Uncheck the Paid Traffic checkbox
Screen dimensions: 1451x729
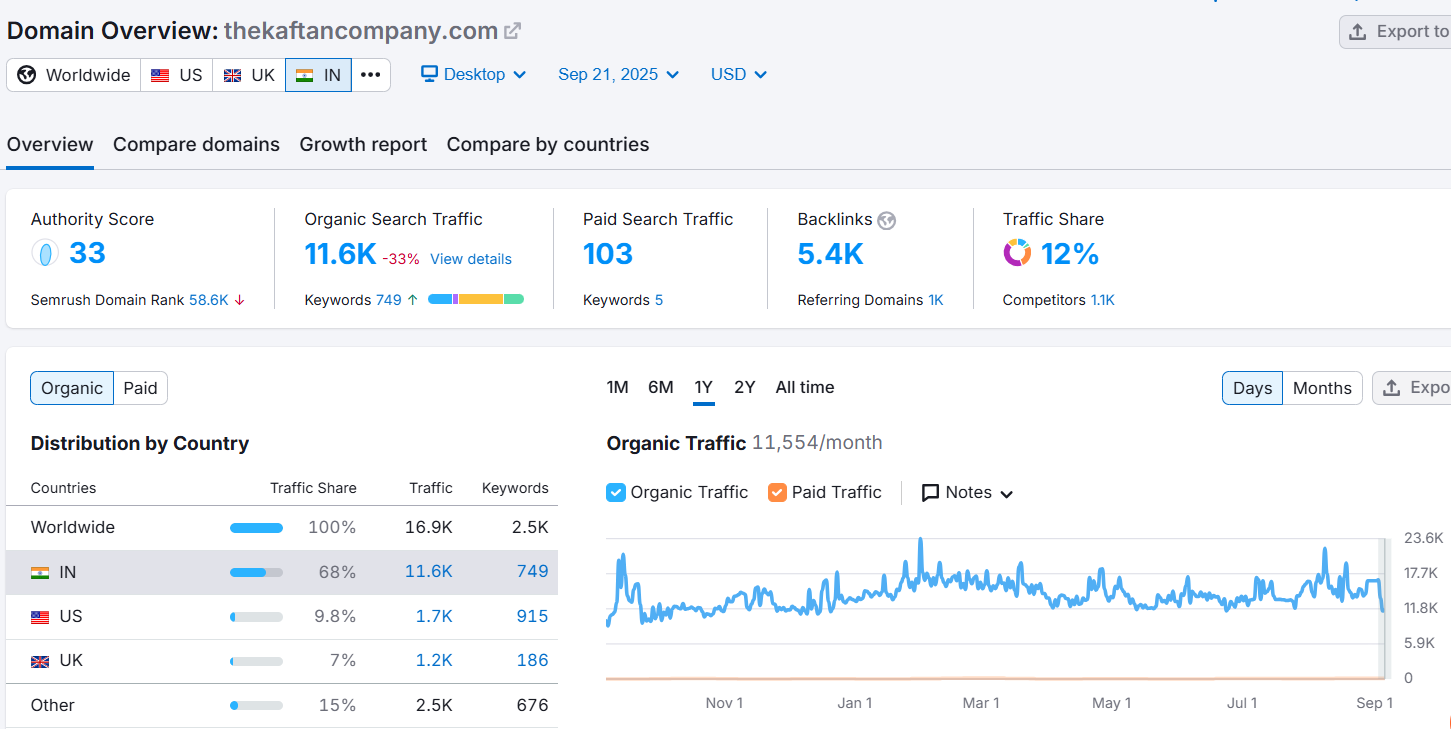(x=777, y=492)
